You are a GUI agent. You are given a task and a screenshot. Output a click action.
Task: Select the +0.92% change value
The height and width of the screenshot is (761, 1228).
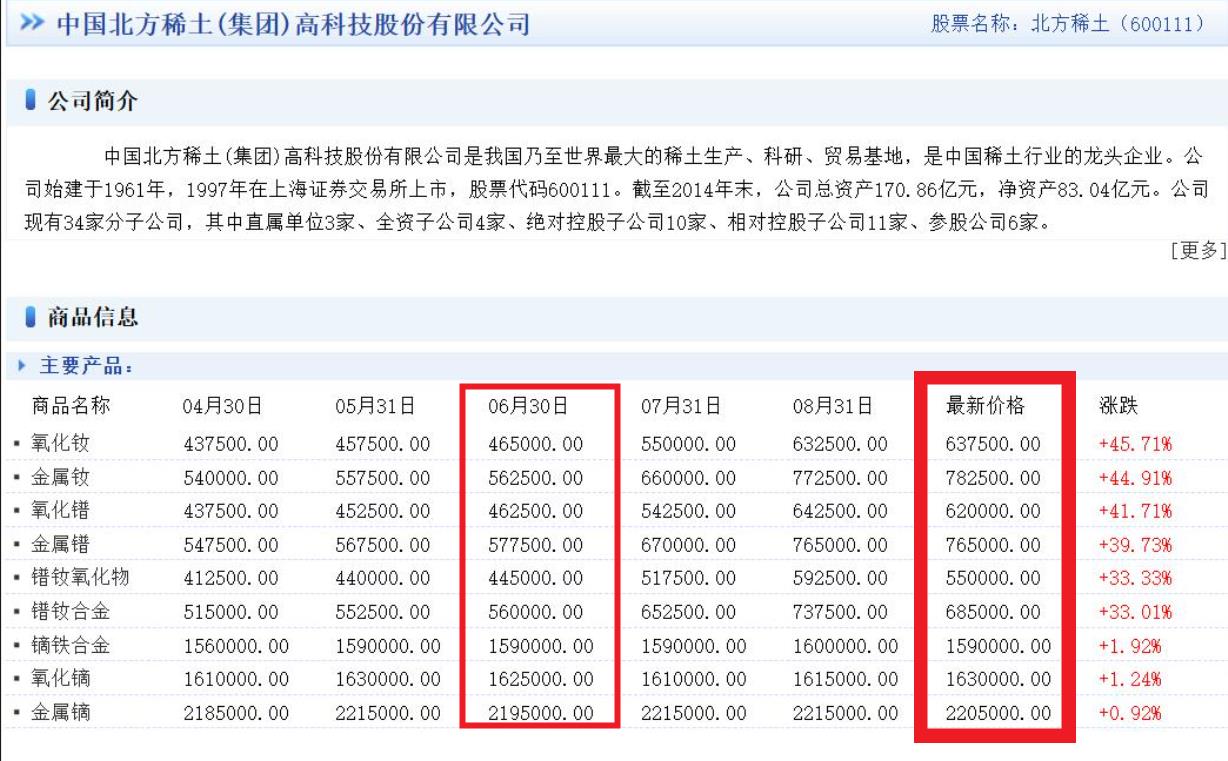1130,713
